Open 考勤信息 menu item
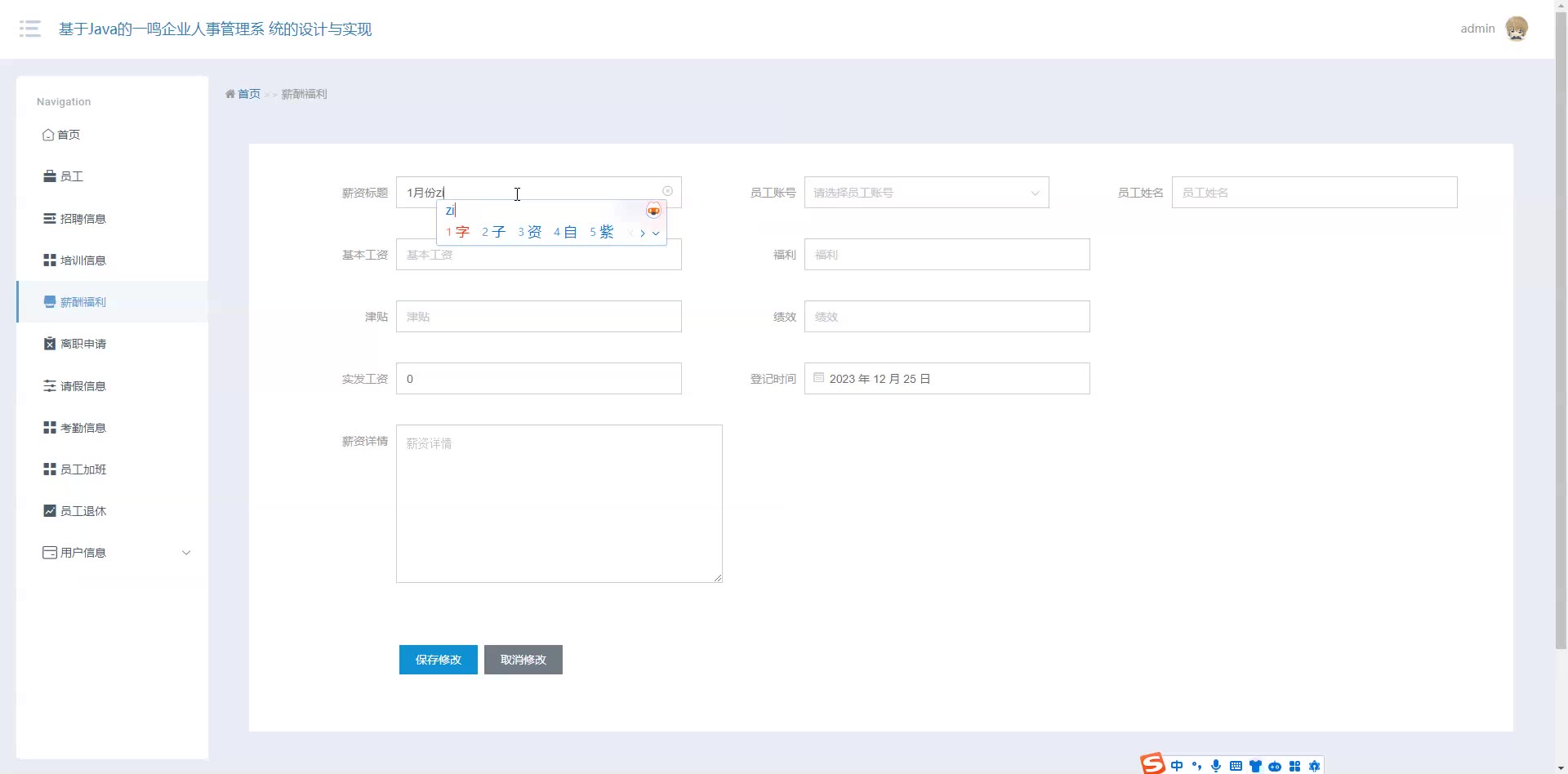This screenshot has height=774, width=1568. pos(113,428)
